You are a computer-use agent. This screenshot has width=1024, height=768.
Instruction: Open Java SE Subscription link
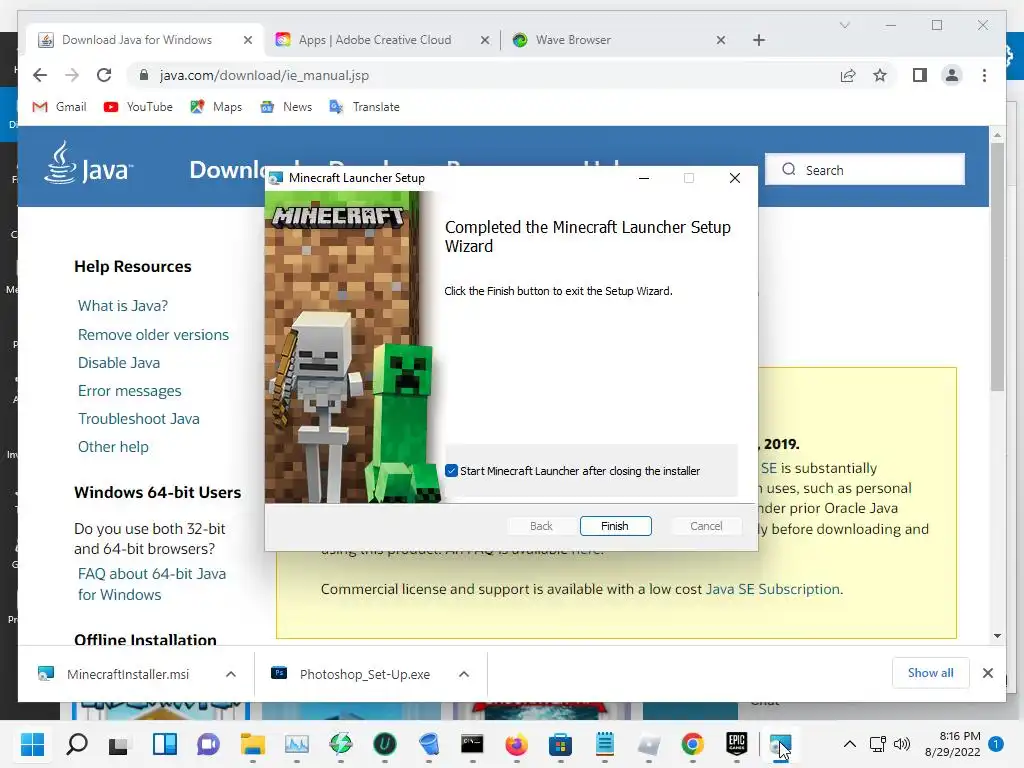pyautogui.click(x=773, y=589)
